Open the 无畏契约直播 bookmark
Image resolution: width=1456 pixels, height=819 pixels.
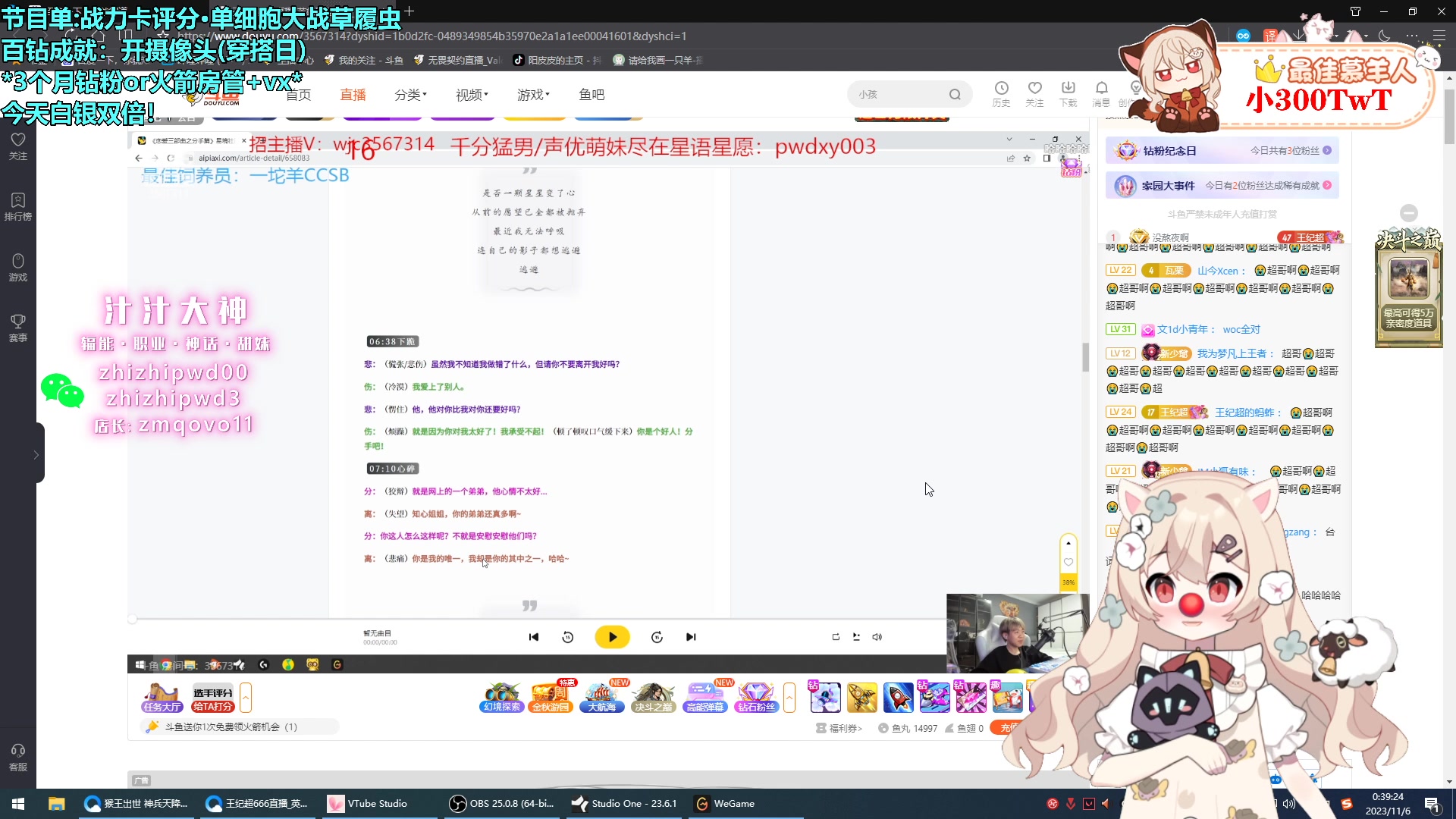(457, 60)
